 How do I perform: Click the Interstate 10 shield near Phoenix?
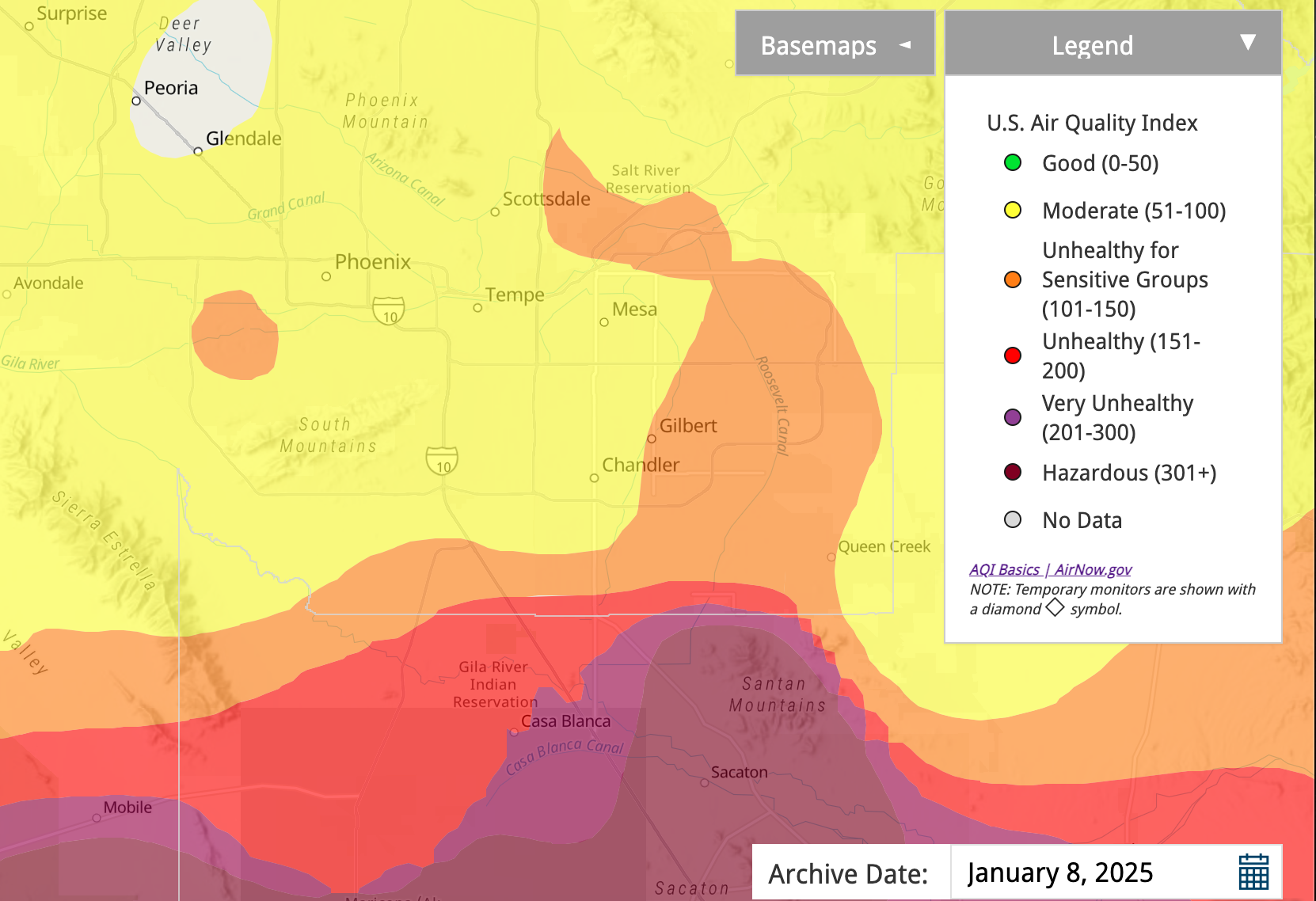389,310
